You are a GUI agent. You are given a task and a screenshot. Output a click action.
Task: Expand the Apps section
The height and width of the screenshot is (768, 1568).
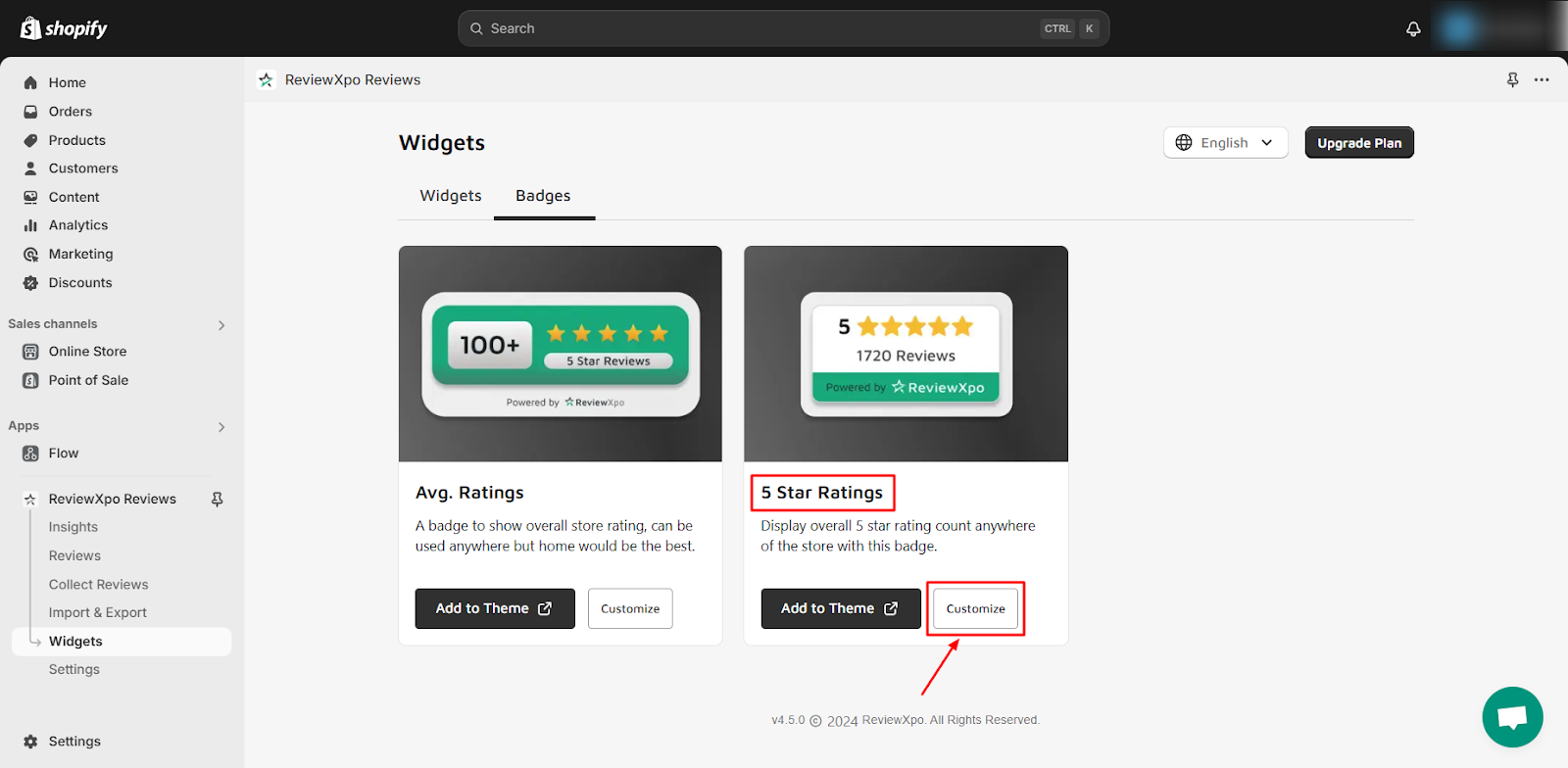pos(221,427)
